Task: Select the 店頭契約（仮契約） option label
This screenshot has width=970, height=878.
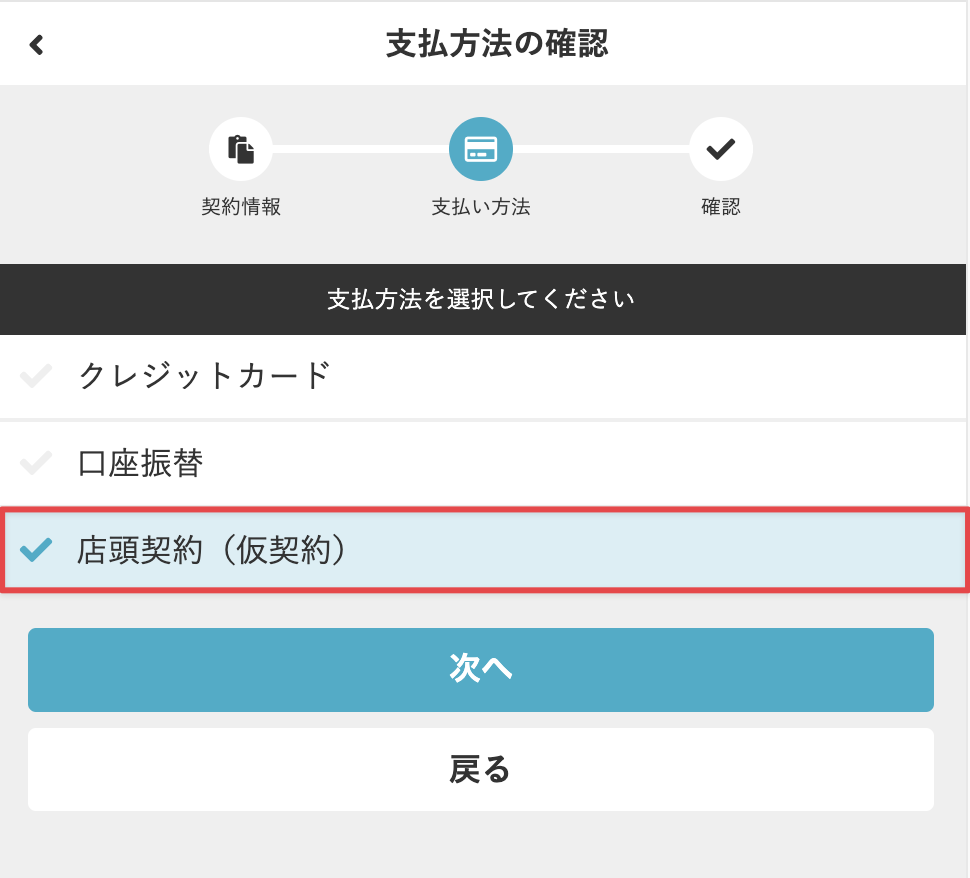Action: click(x=212, y=550)
